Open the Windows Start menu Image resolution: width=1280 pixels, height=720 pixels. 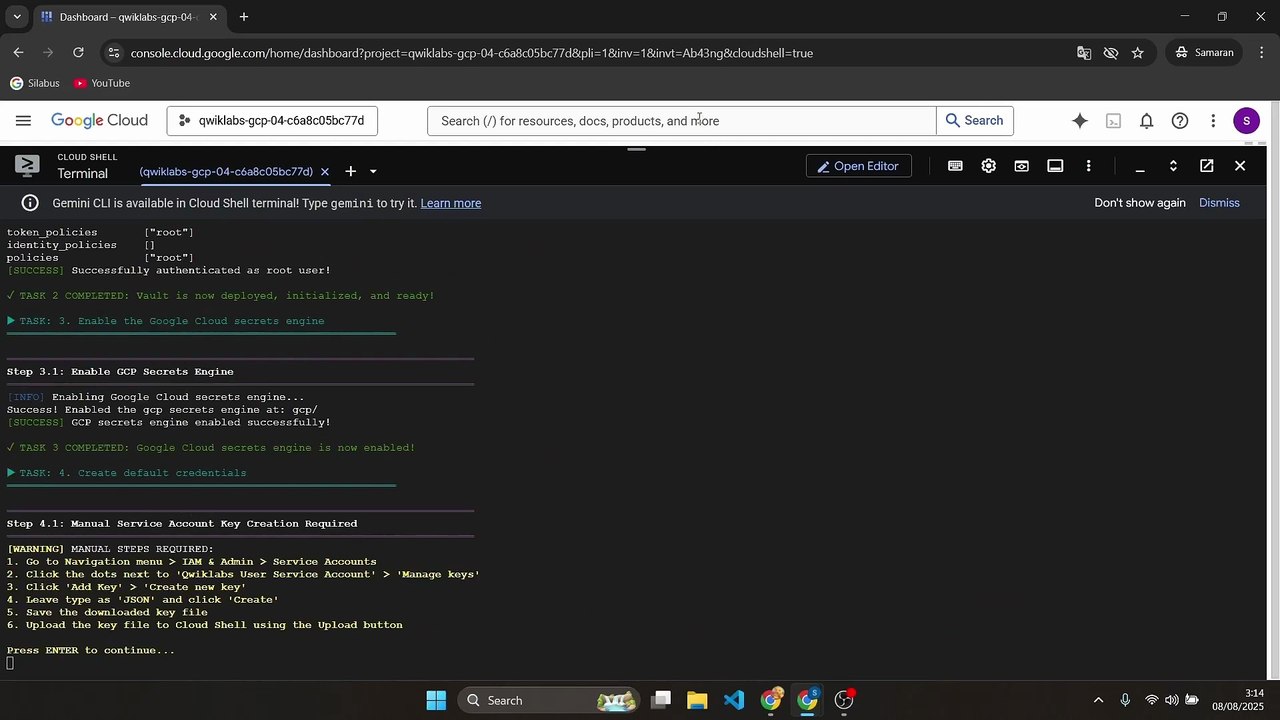click(x=436, y=700)
